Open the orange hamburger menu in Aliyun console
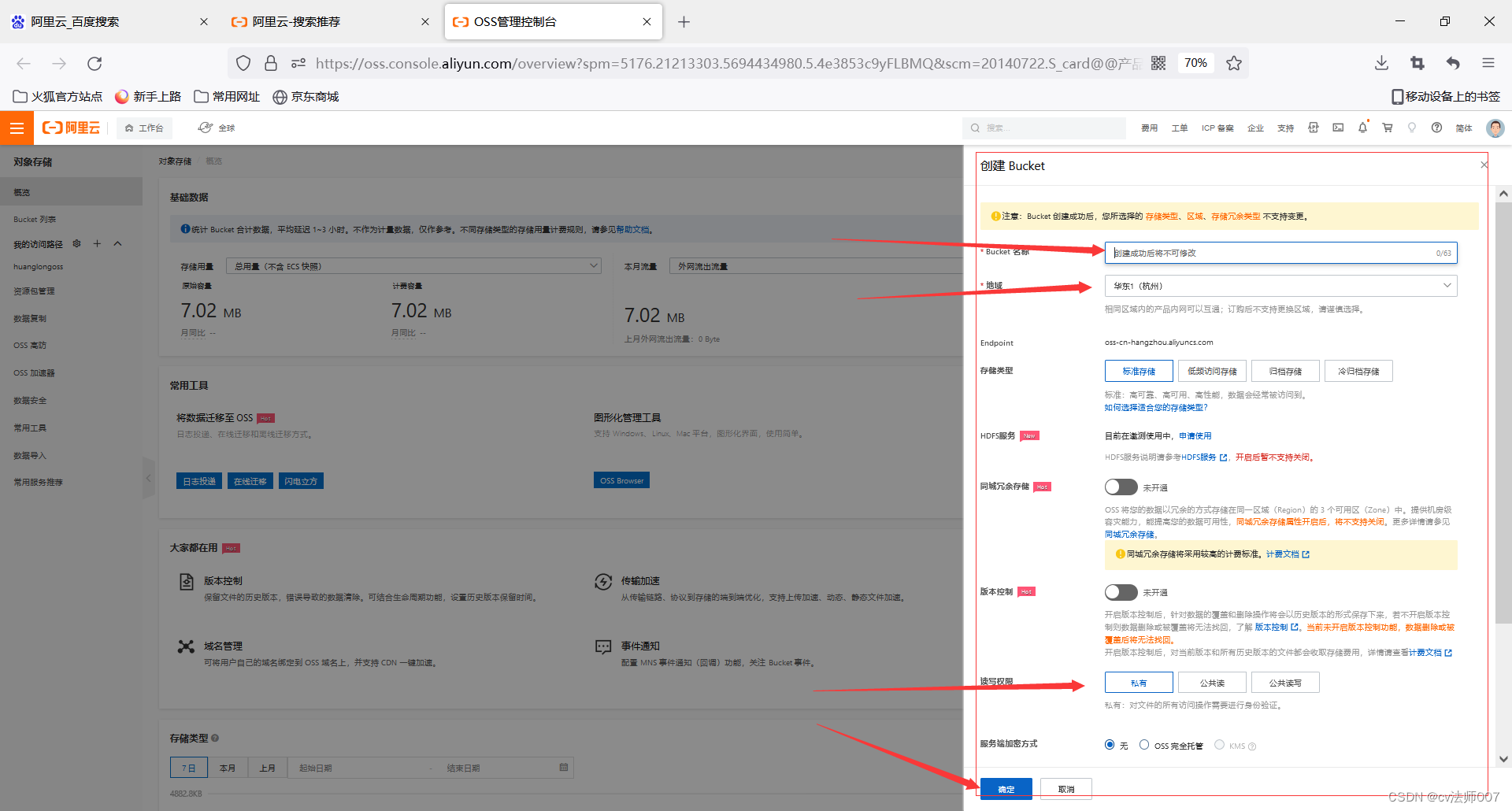 tap(17, 128)
